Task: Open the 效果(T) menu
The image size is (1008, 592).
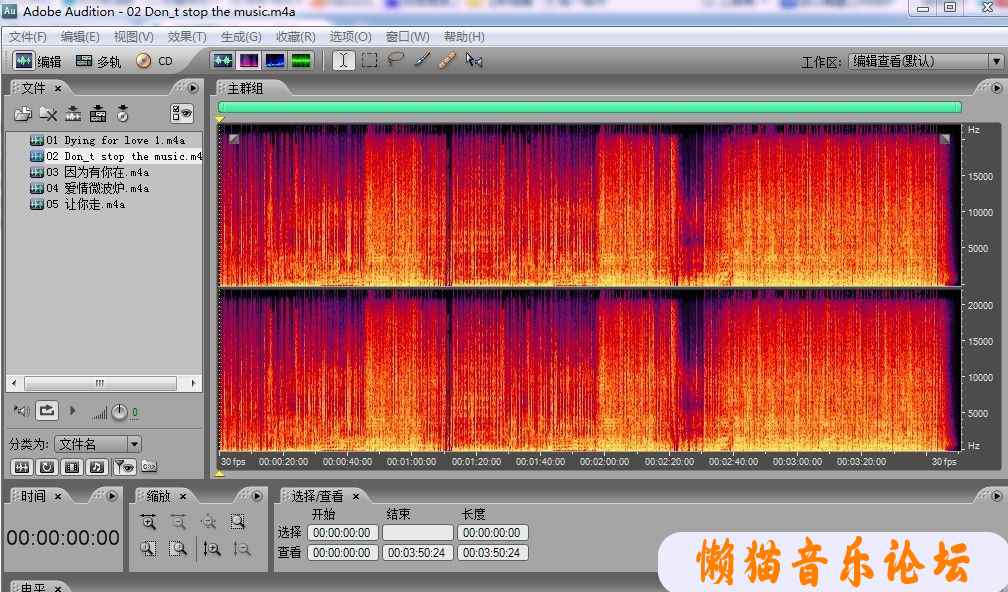Action: click(x=187, y=37)
